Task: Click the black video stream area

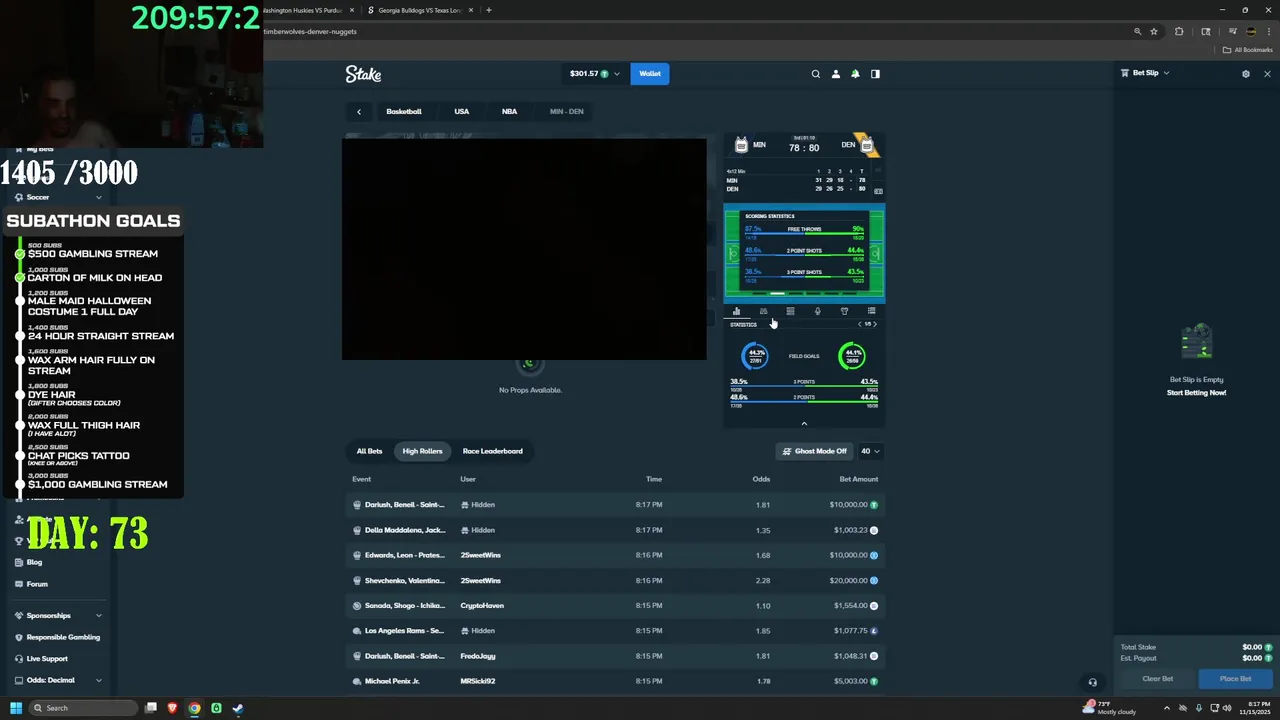Action: (524, 248)
